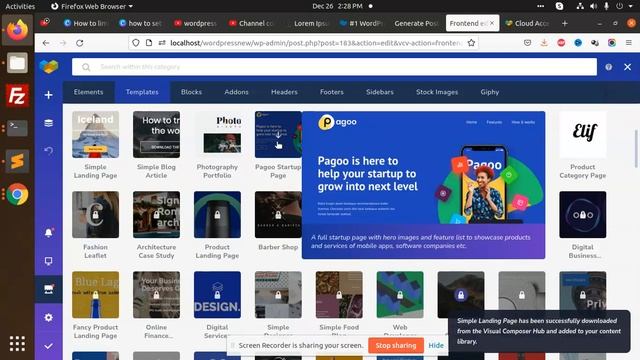Open the Settings gear in sidebar
The width and height of the screenshot is (640, 360).
(49, 318)
